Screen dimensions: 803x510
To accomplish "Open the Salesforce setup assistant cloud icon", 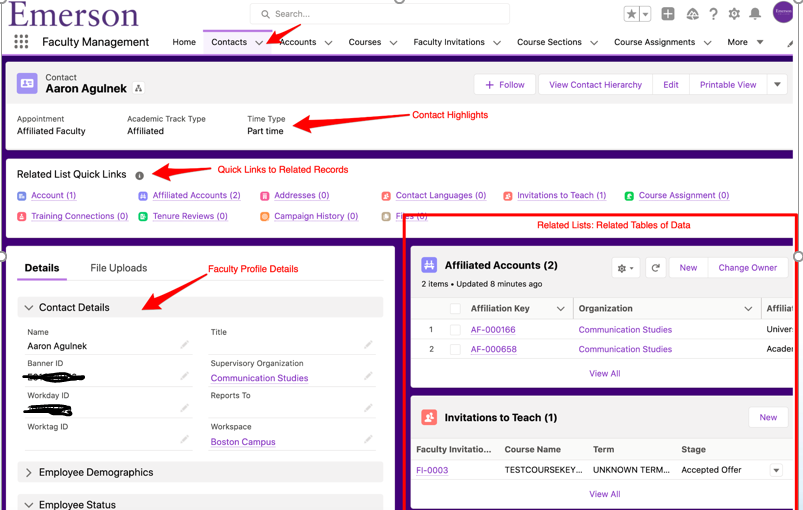I will 692,14.
